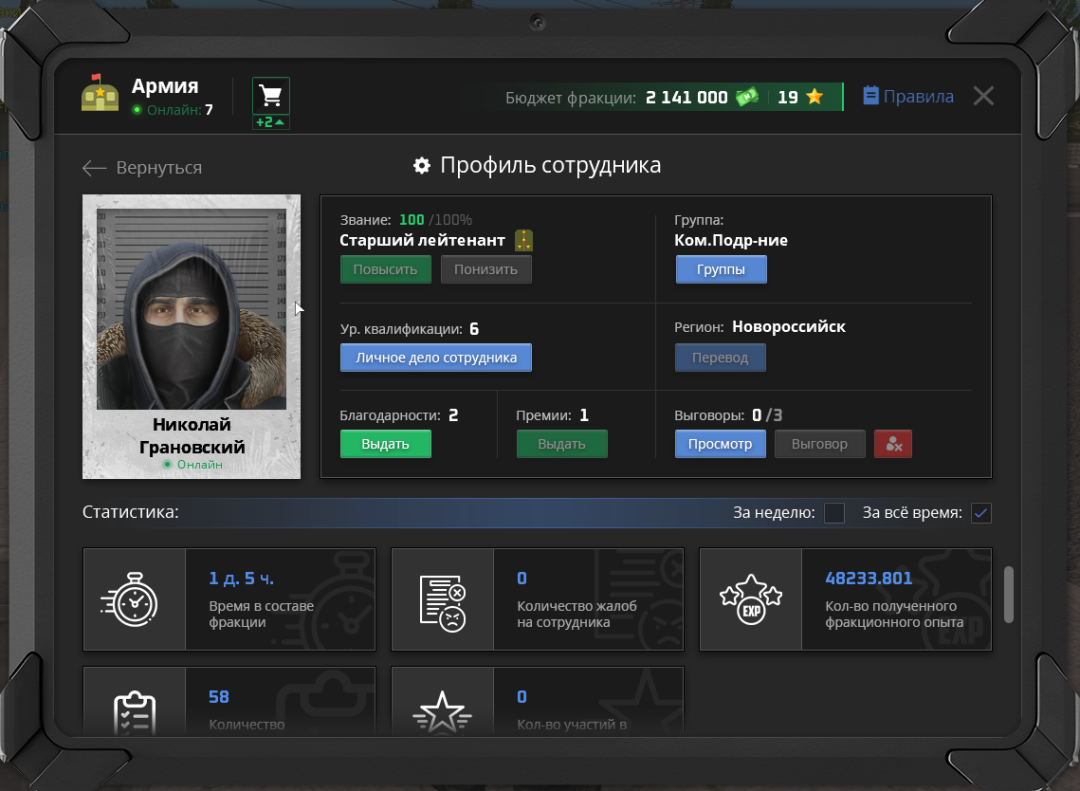Open the "Группы" group selector
The image size is (1080, 791).
tap(721, 270)
